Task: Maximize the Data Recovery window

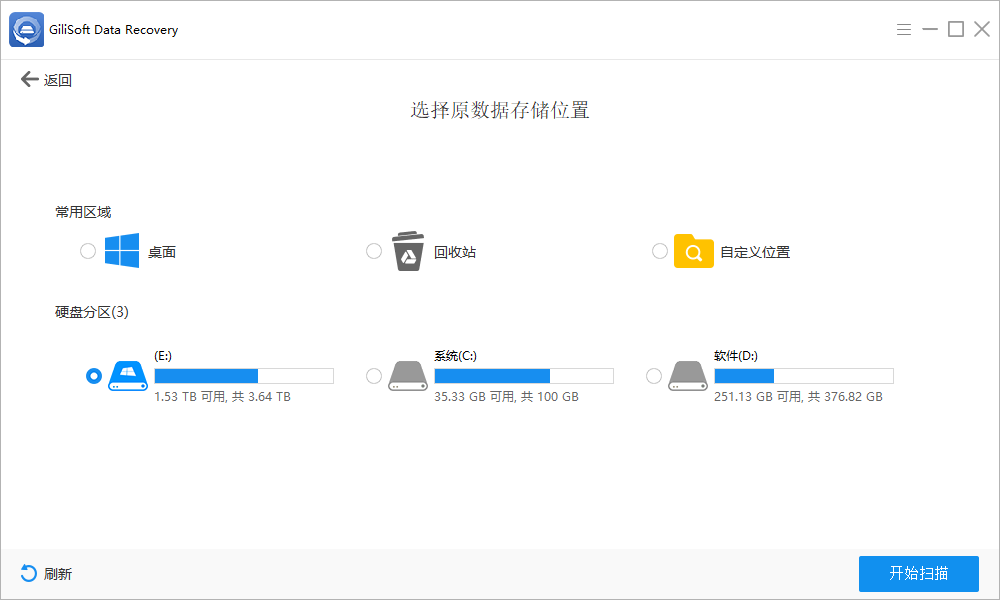Action: 956,29
